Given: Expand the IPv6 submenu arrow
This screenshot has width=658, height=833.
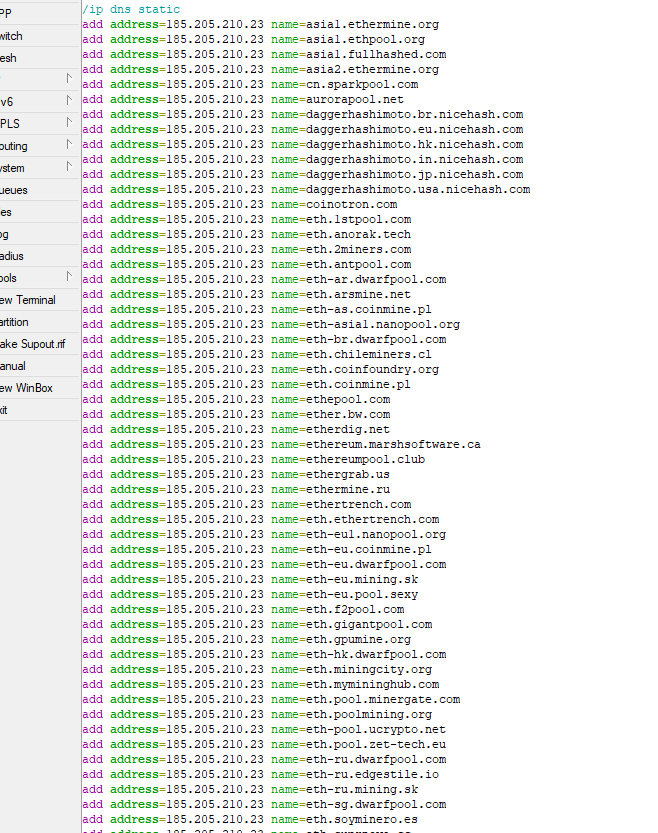Looking at the screenshot, I should click(x=69, y=100).
